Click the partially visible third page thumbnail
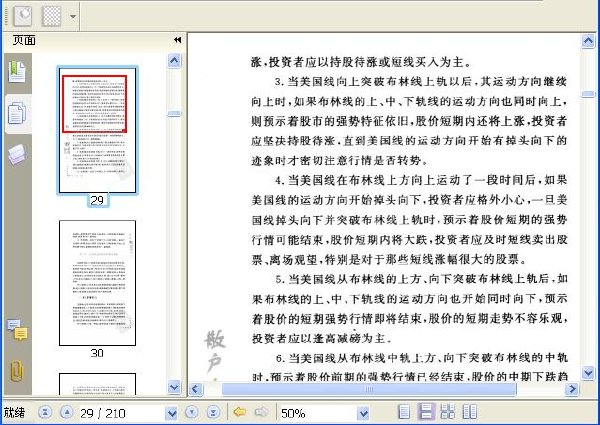600x425 pixels. click(98, 384)
